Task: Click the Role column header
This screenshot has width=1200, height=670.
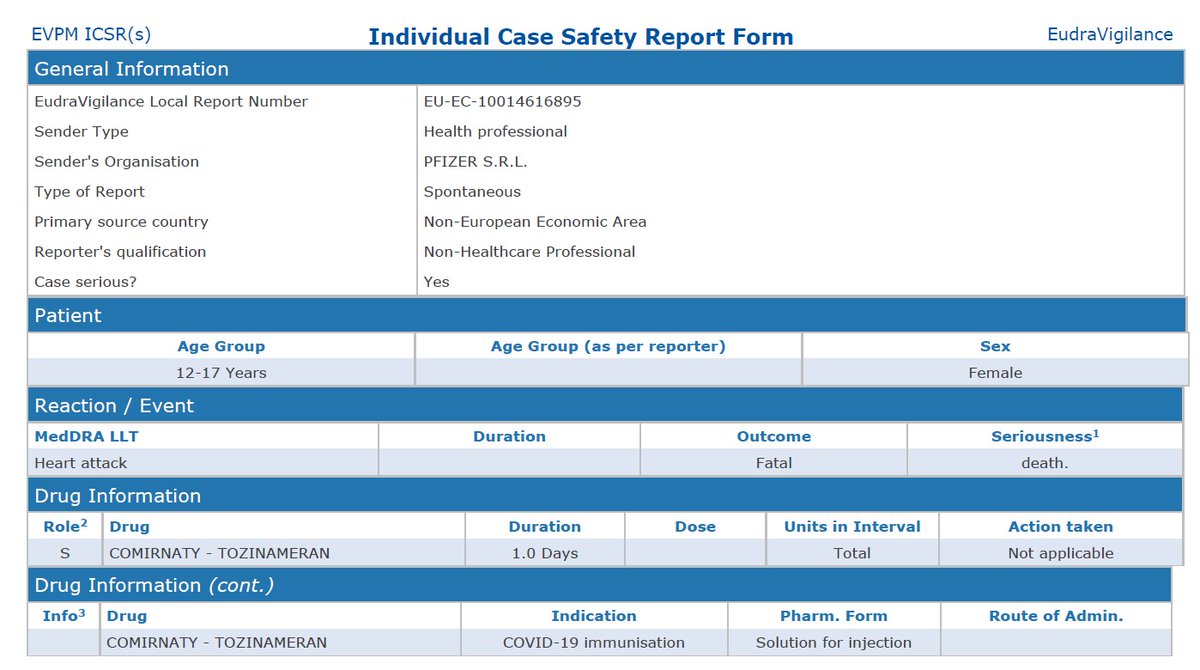Action: tap(65, 525)
